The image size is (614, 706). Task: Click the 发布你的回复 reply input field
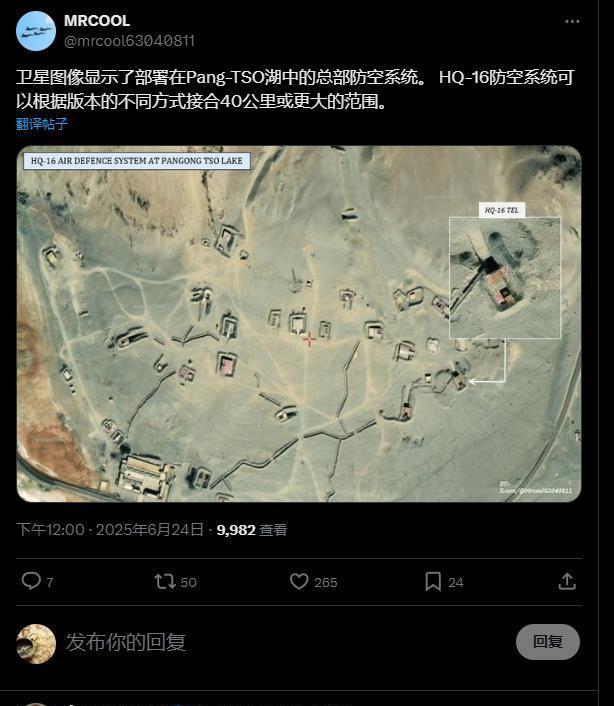point(286,642)
